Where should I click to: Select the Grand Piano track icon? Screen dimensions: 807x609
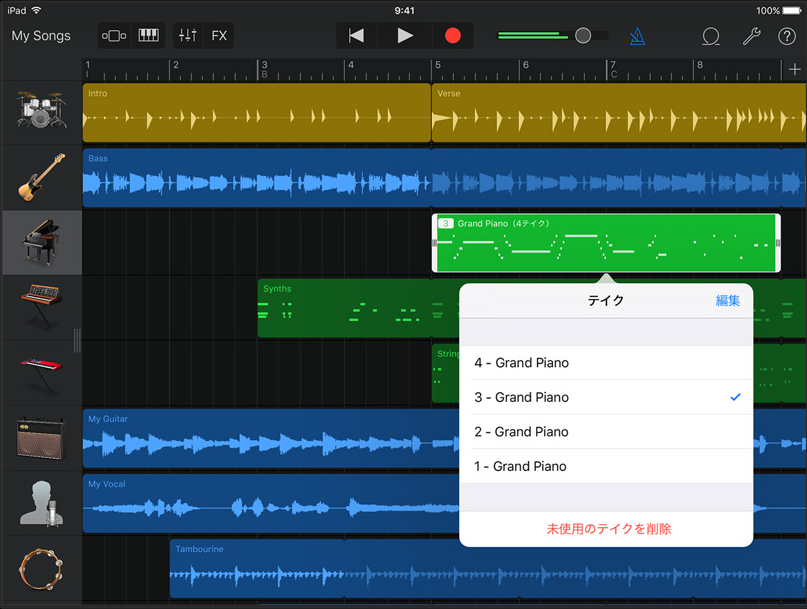pyautogui.click(x=42, y=242)
